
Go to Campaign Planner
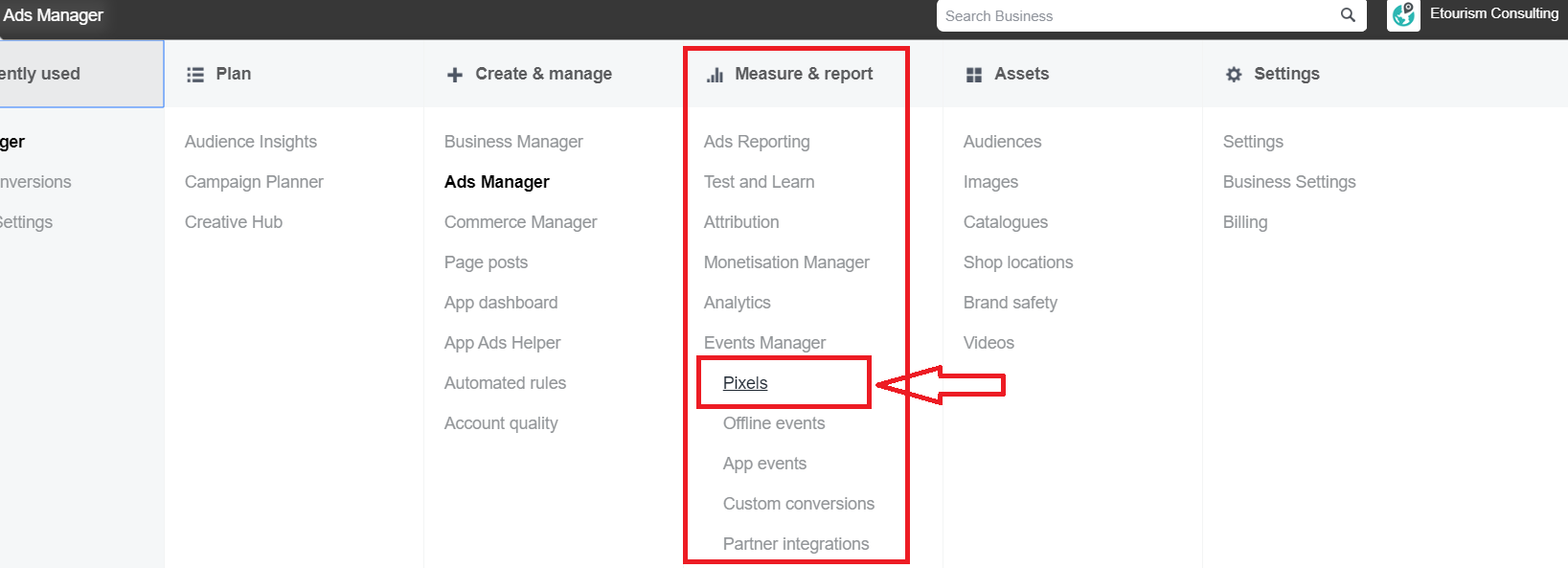[x=254, y=182]
